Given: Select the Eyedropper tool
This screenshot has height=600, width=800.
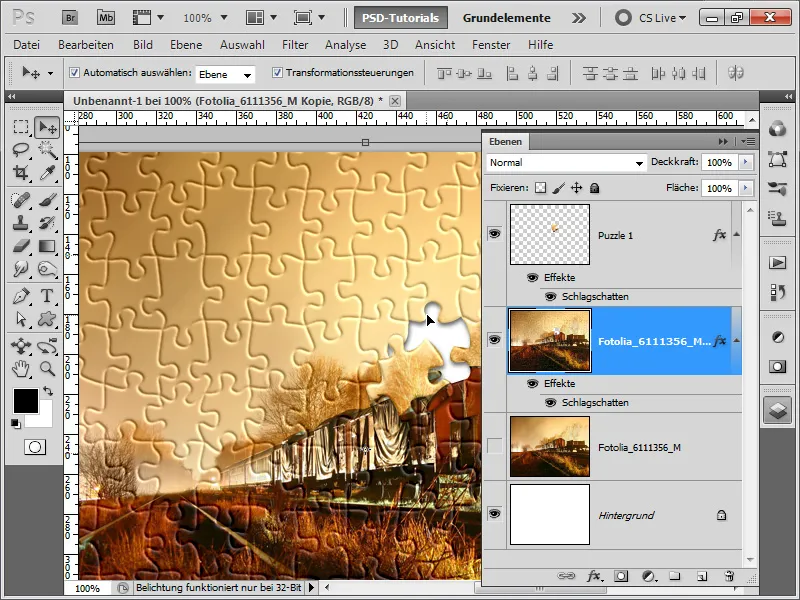Looking at the screenshot, I should tap(47, 173).
